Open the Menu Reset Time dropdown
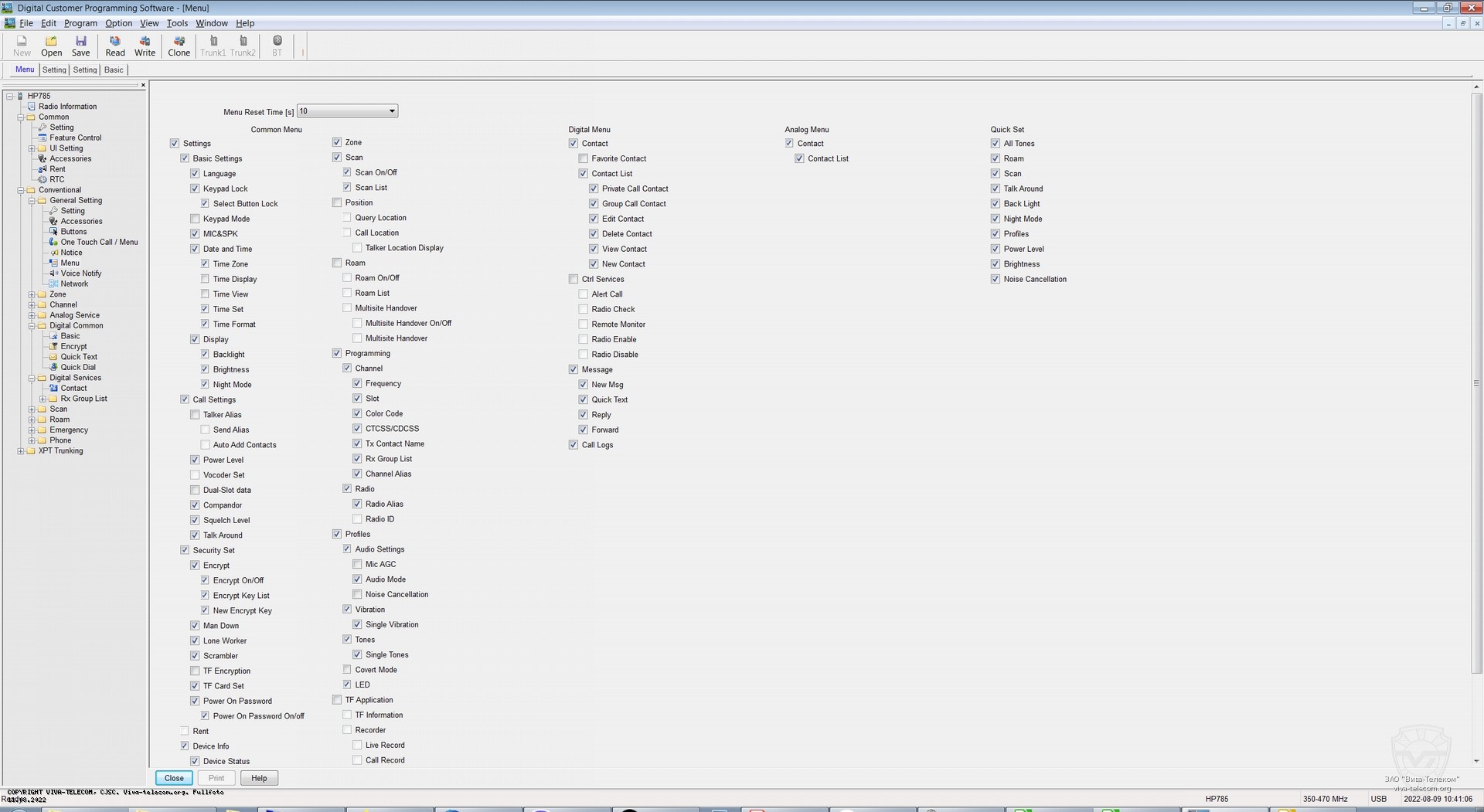This screenshot has width=1484, height=812. click(x=391, y=111)
